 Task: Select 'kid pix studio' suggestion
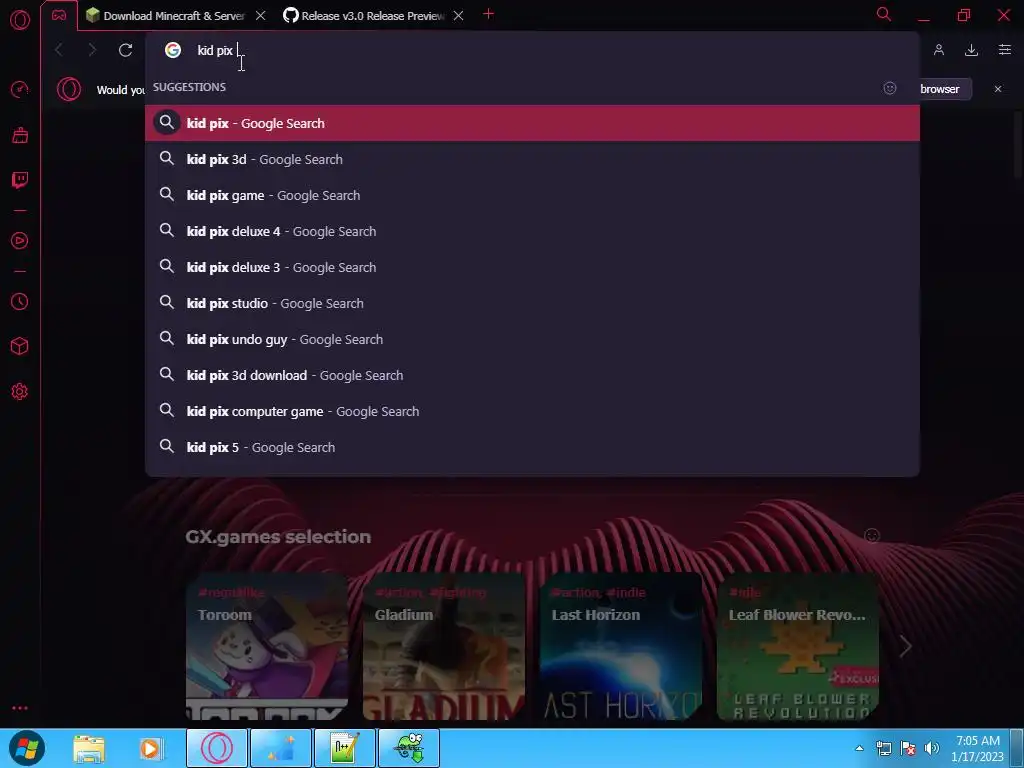(x=532, y=303)
